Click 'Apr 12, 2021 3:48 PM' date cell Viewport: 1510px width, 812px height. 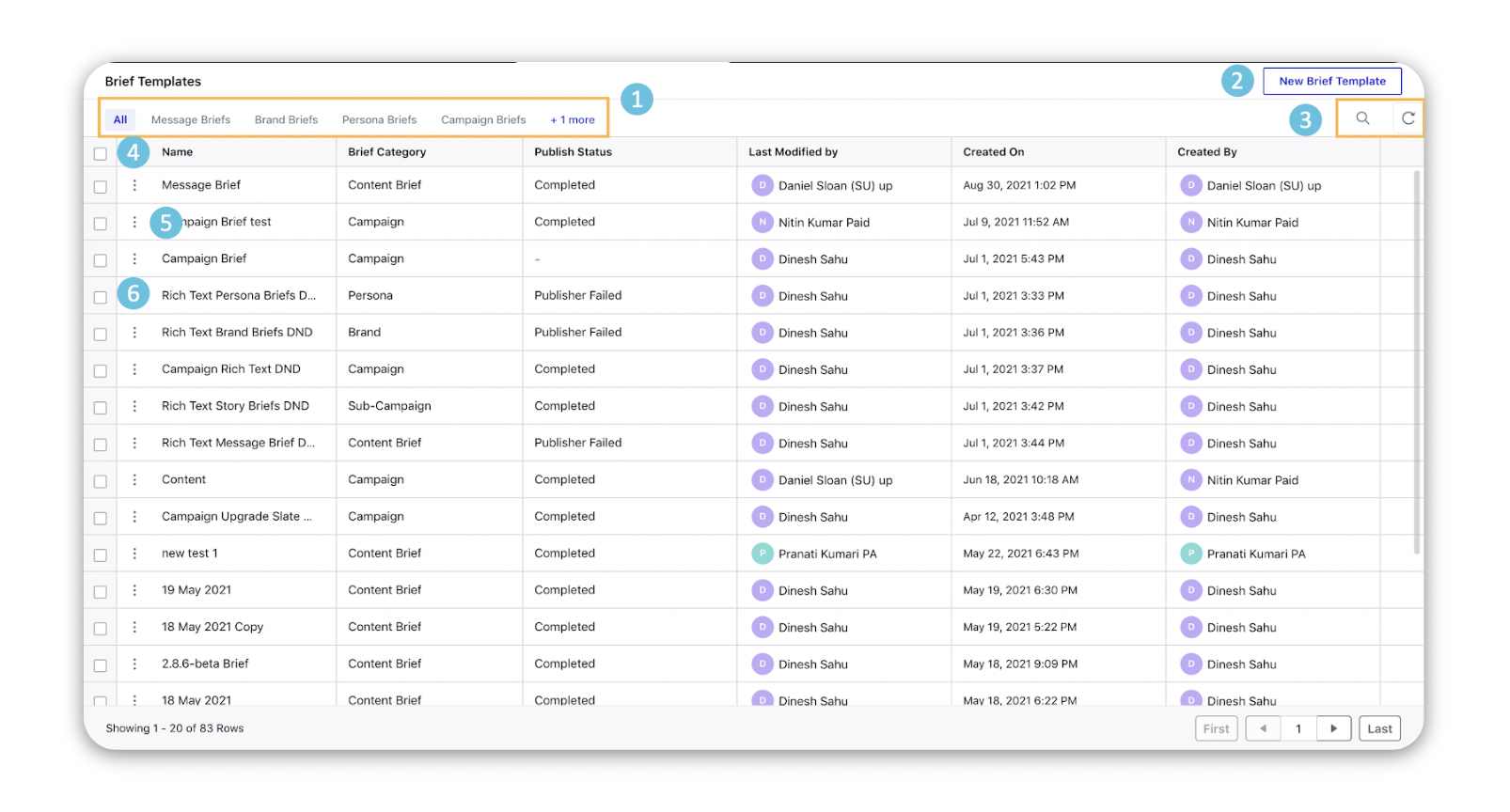1018,516
